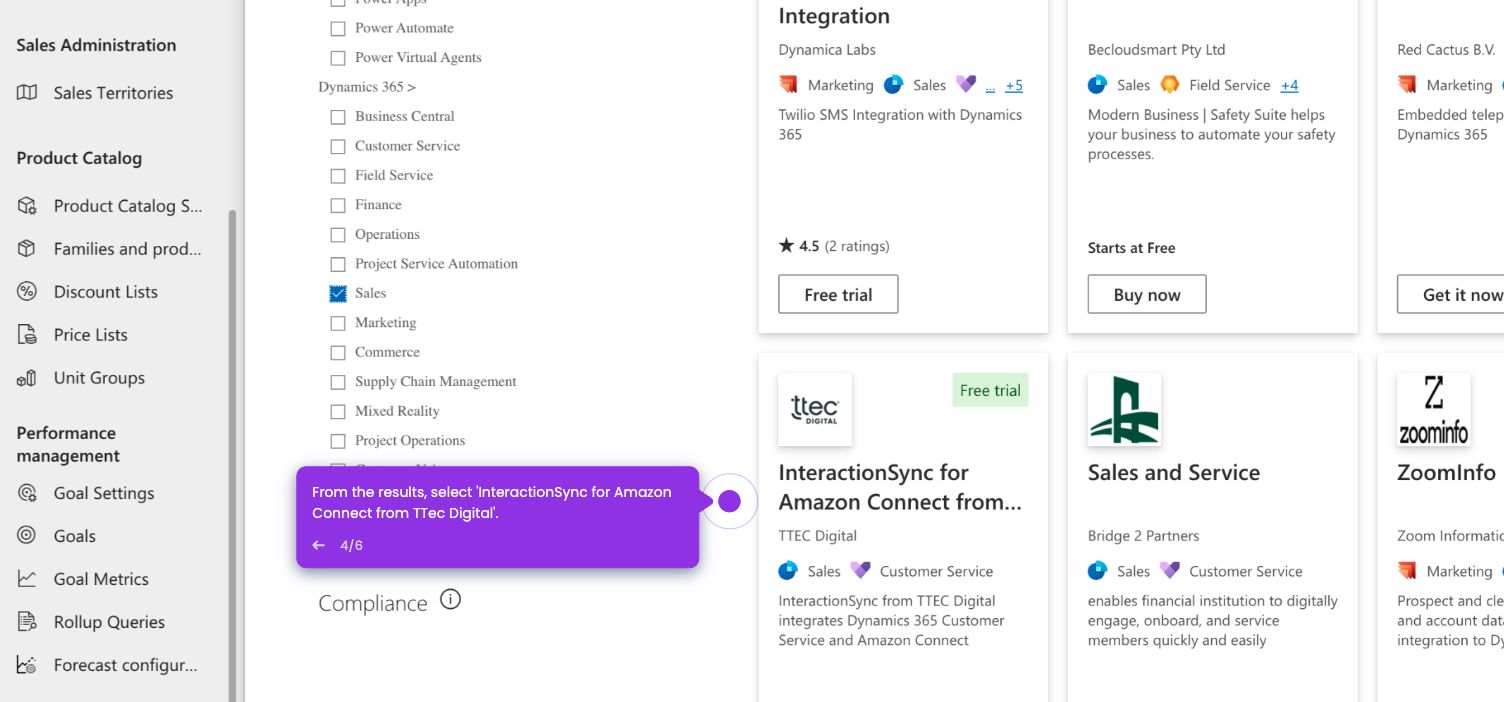Click the Discount Lists percent icon

[27, 292]
